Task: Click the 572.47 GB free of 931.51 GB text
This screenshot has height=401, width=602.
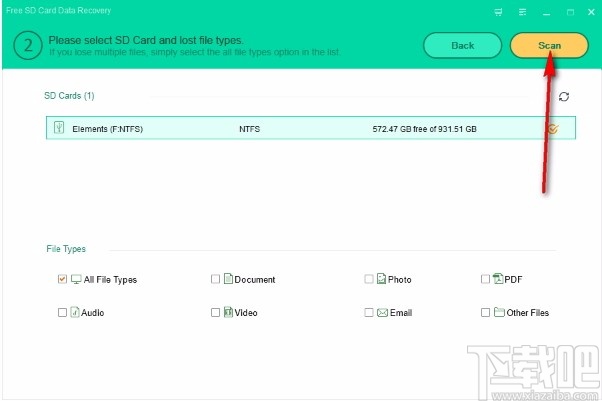Action: click(424, 129)
